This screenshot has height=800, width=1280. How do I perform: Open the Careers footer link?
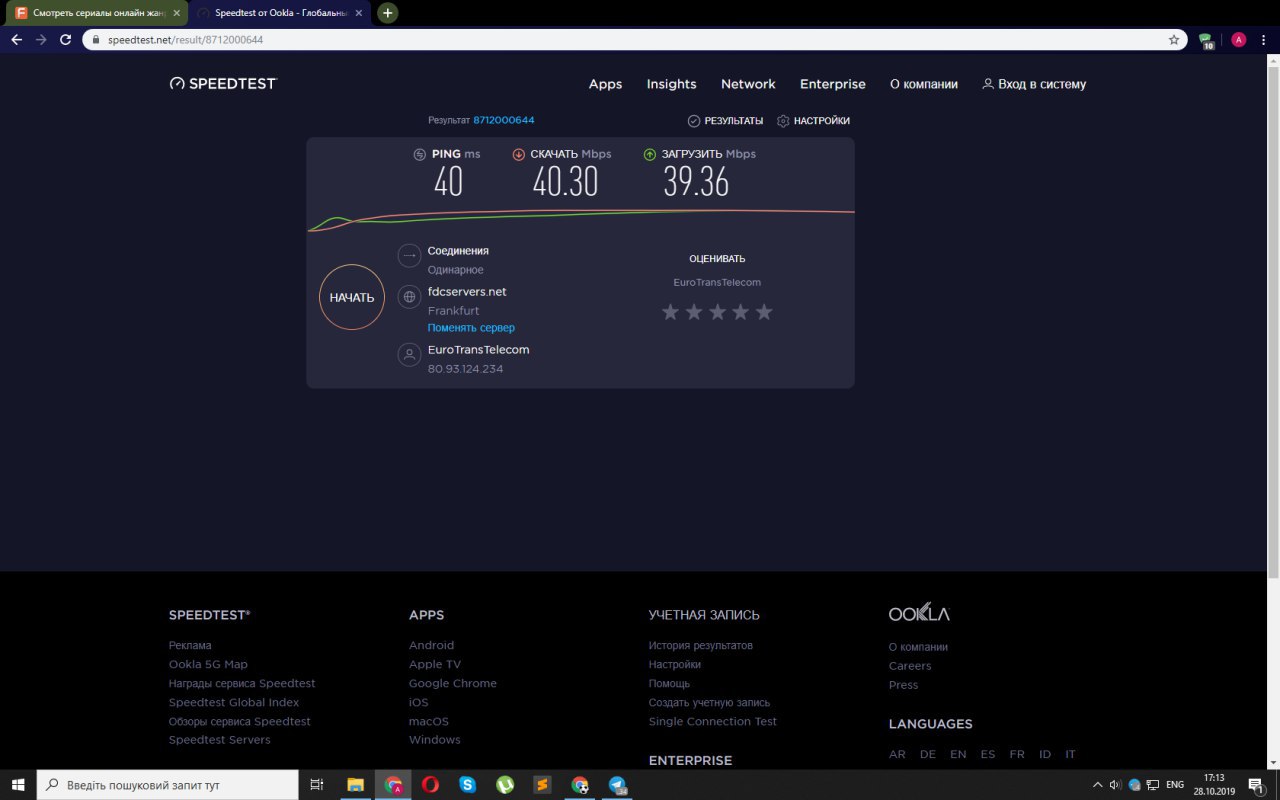910,666
